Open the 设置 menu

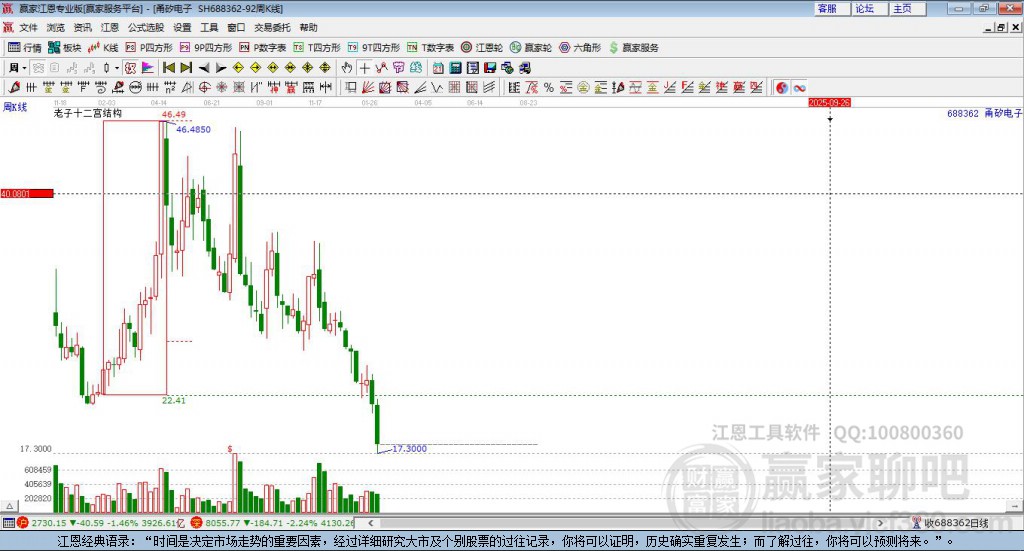coord(182,27)
